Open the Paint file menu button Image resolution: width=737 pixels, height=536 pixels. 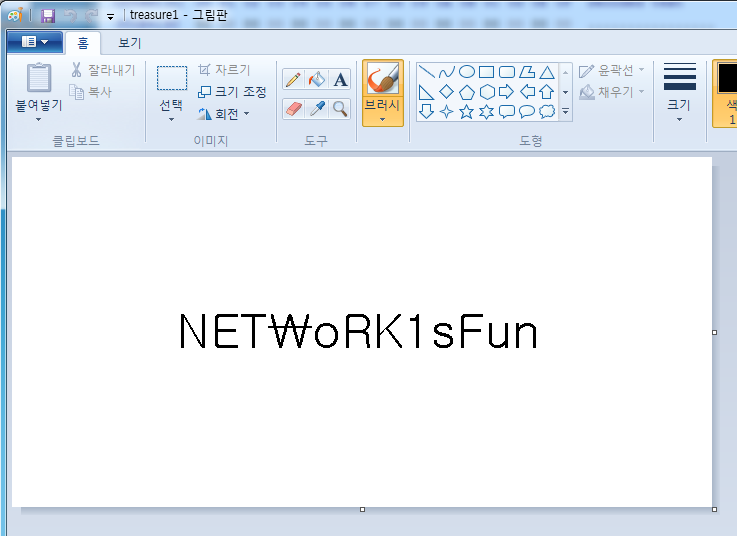(x=35, y=42)
